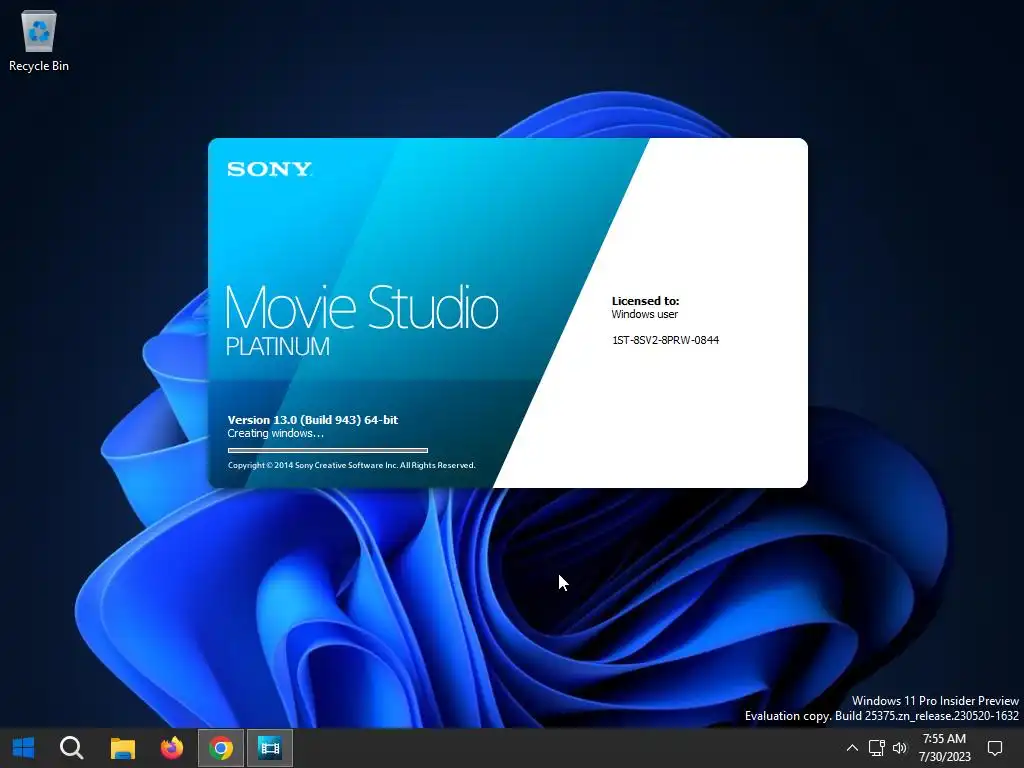This screenshot has width=1024, height=768.
Task: Click the "Creating windows..." status text
Action: pos(275,434)
